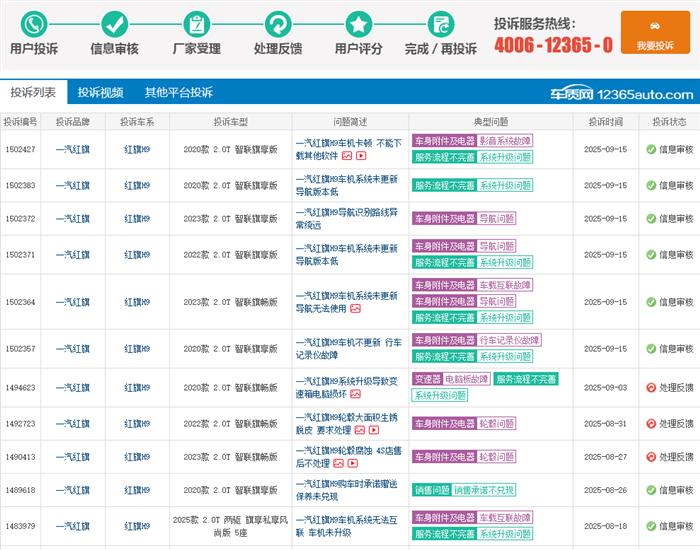Click the 用户投诉 phone step icon

tap(34, 24)
